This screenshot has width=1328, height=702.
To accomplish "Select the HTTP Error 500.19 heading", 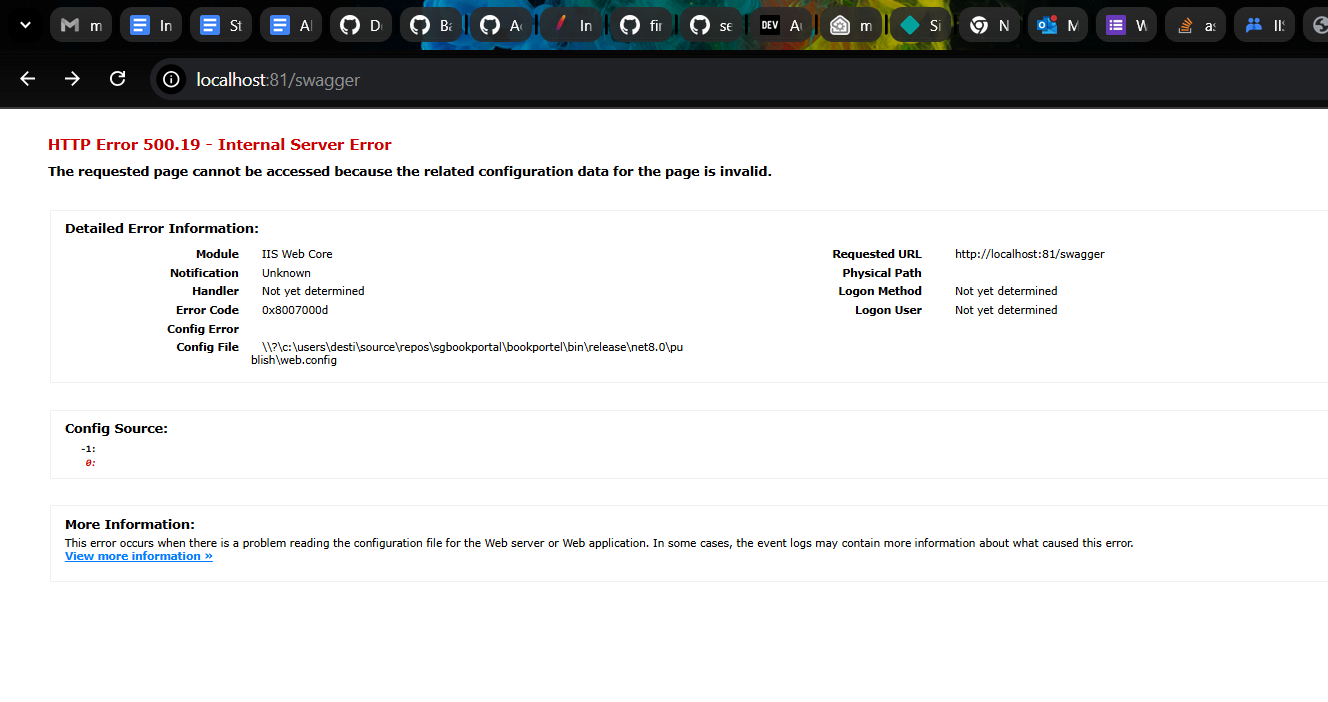I will pyautogui.click(x=220, y=145).
